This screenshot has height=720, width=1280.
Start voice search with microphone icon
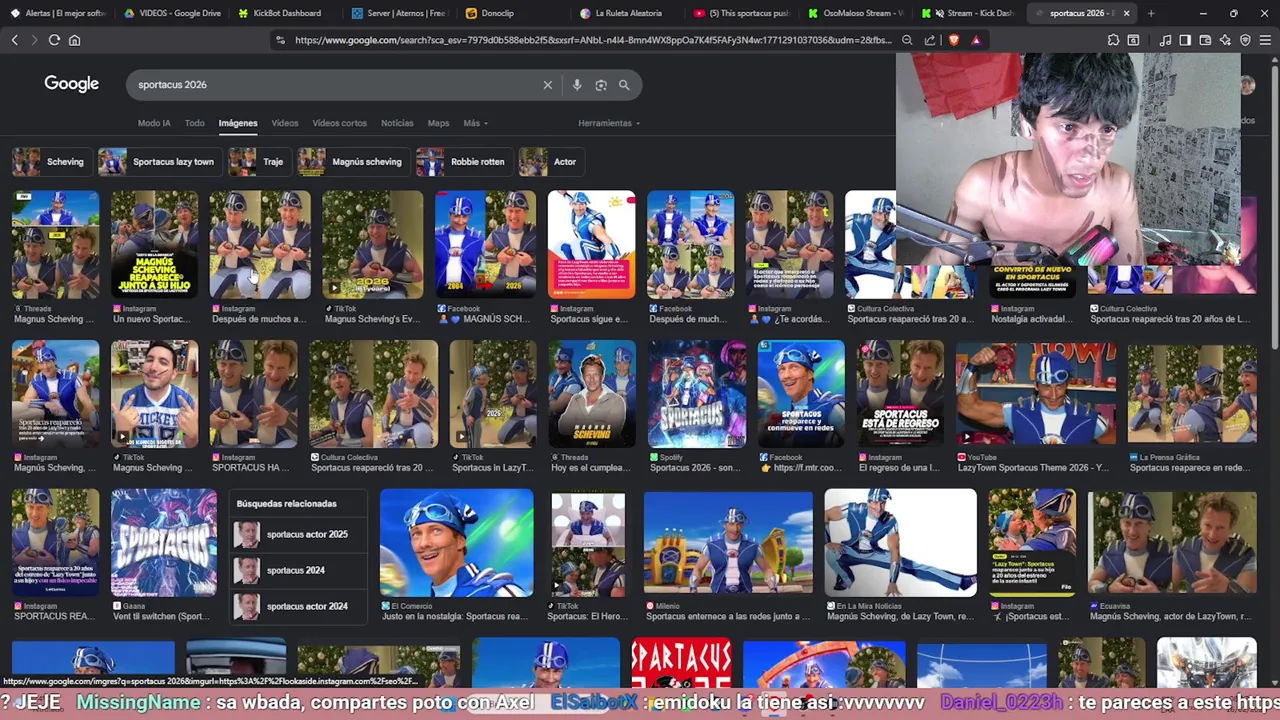pos(577,85)
